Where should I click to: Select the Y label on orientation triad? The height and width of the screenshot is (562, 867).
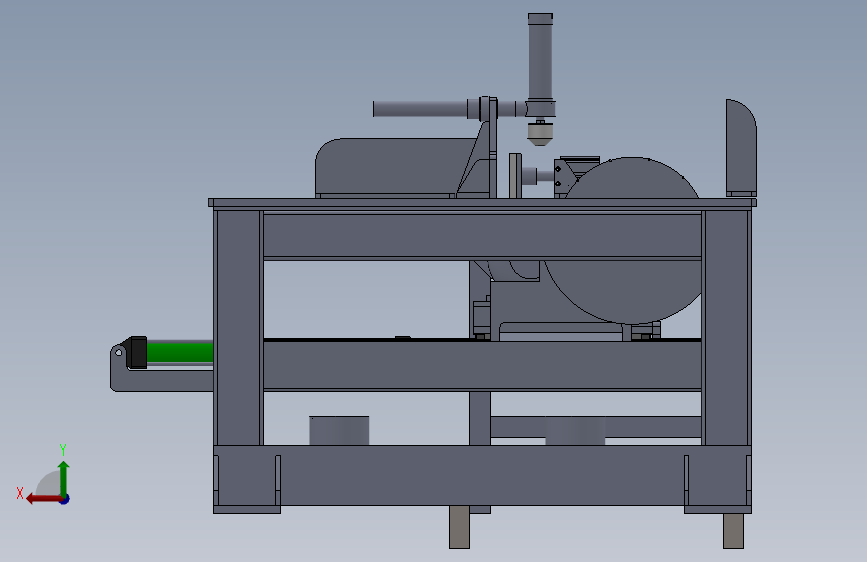pos(63,449)
